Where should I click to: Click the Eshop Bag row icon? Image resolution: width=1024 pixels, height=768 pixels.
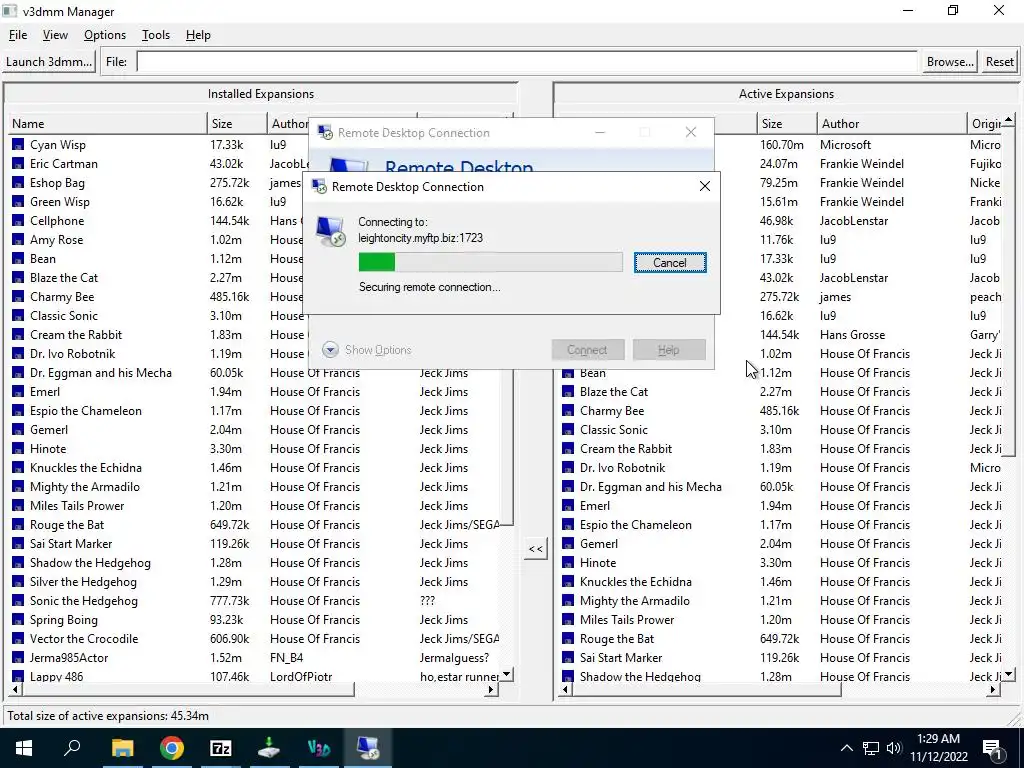pyautogui.click(x=18, y=183)
